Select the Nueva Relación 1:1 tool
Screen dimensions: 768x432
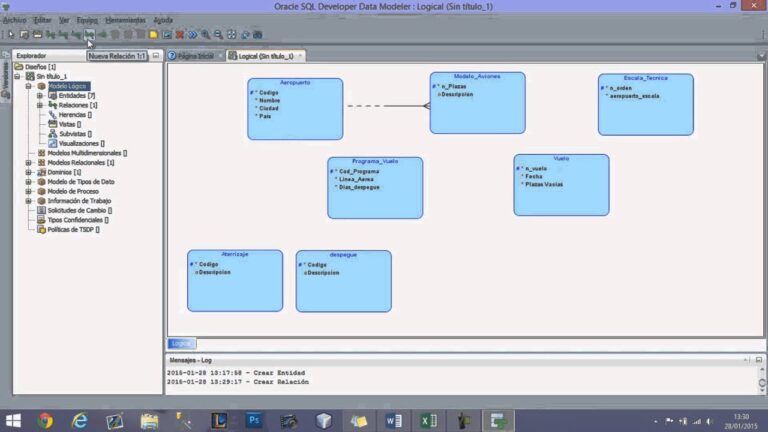[89, 35]
